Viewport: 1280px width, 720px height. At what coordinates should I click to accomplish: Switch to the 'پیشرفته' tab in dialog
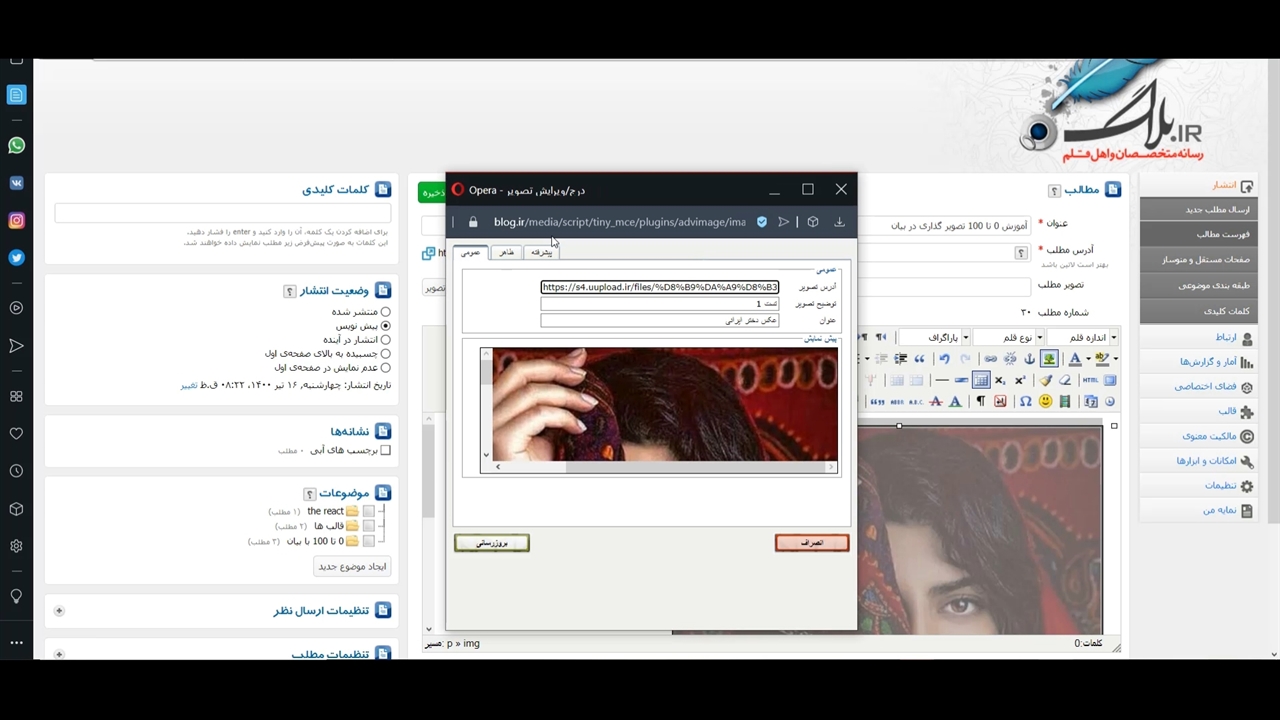(x=541, y=252)
